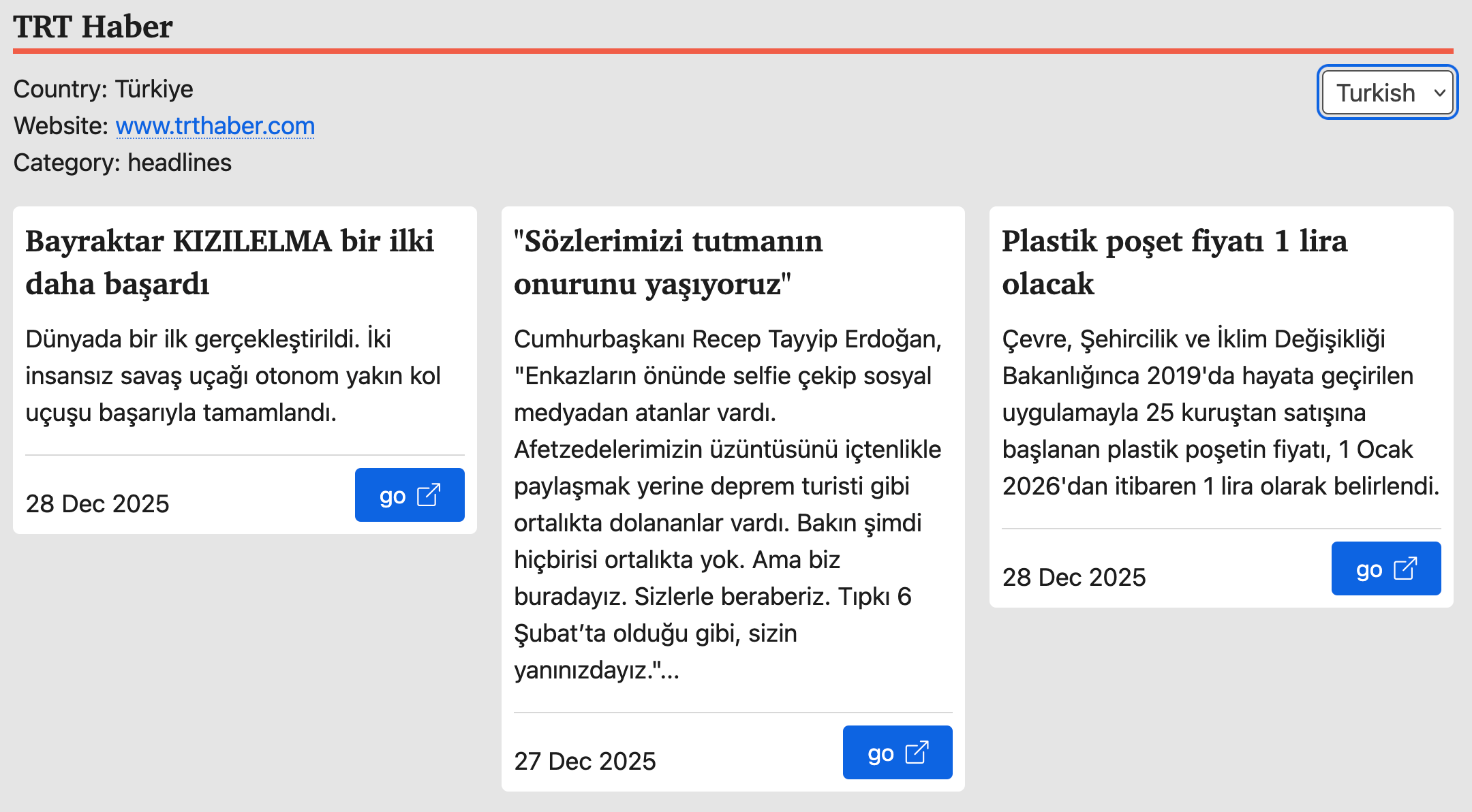Image resolution: width=1472 pixels, height=812 pixels.
Task: Click the Category: headlines text
Action: (123, 163)
